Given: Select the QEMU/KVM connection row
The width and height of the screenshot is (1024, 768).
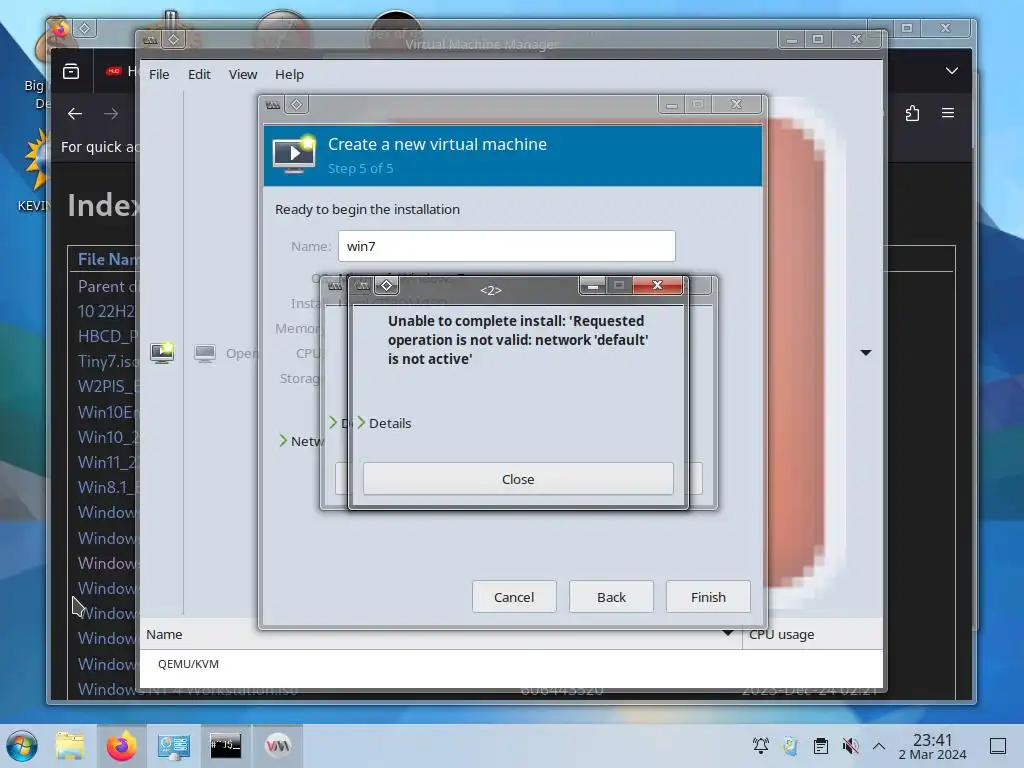Looking at the screenshot, I should pos(511,664).
